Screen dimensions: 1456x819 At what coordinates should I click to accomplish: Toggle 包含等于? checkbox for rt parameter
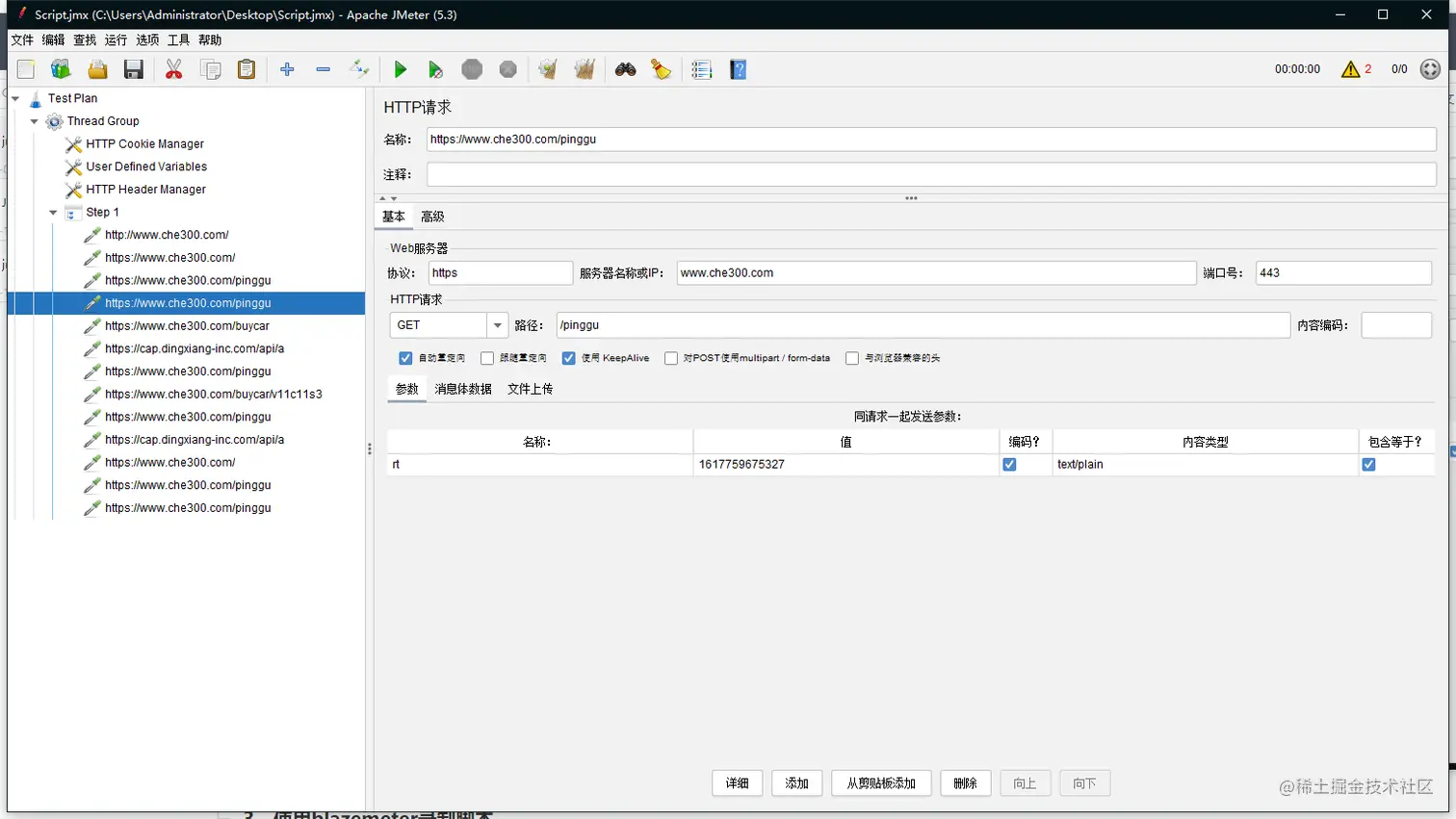(1368, 464)
